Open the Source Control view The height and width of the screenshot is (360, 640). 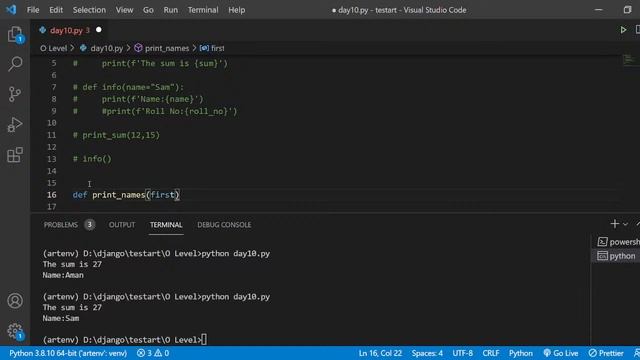[15, 94]
